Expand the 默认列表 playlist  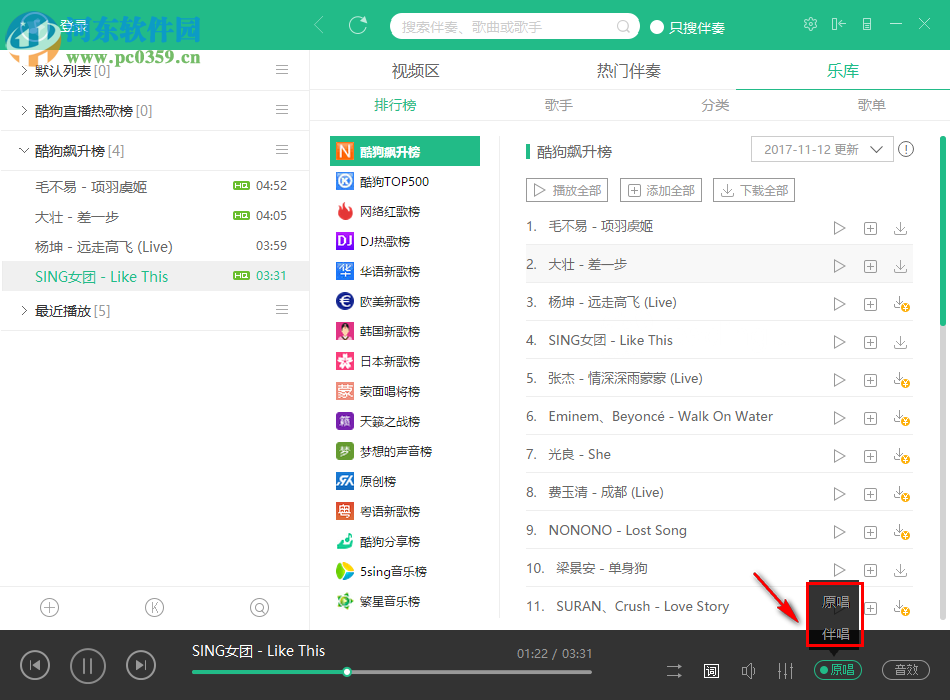coord(24,70)
